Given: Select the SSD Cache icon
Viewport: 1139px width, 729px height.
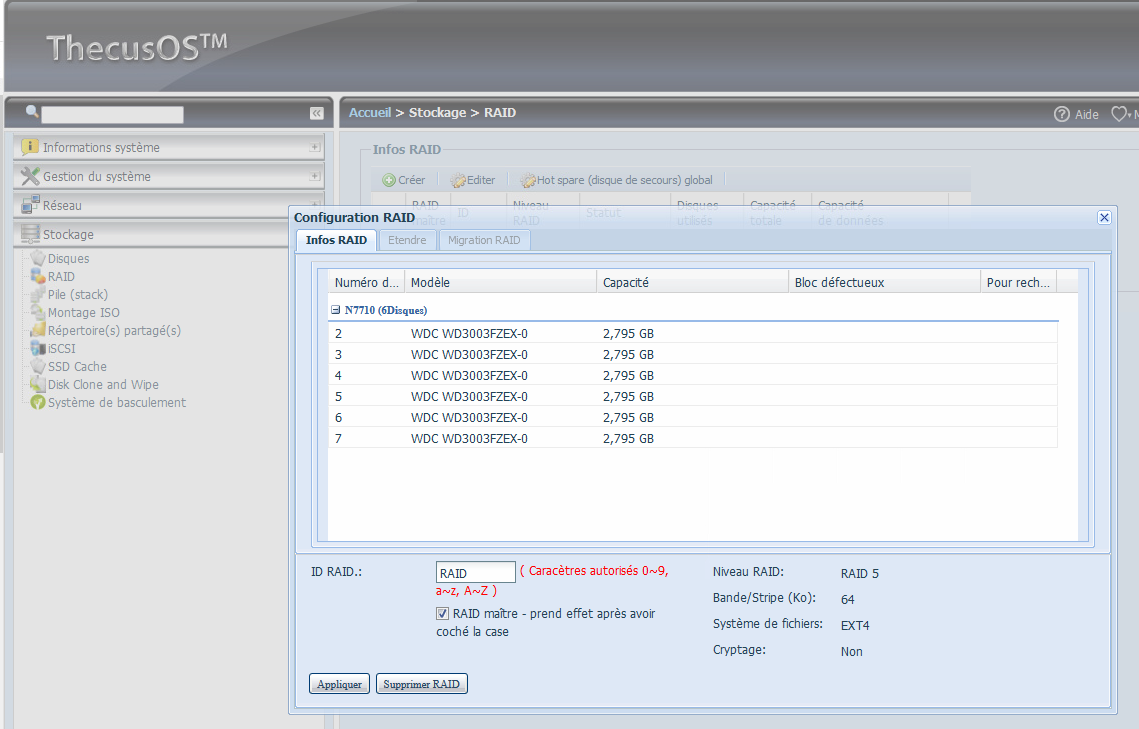Looking at the screenshot, I should tap(38, 367).
